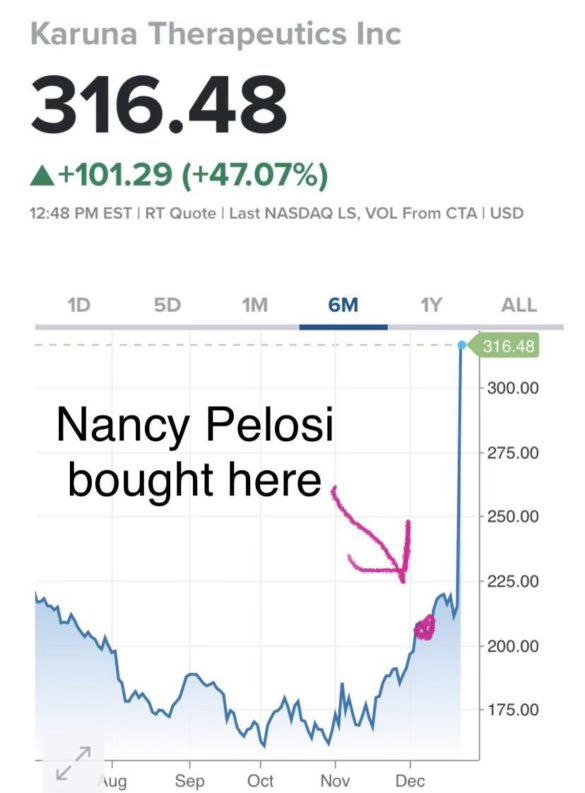Click the blue latest price dot
Viewport: 585px width, 793px height.
pyautogui.click(x=462, y=345)
